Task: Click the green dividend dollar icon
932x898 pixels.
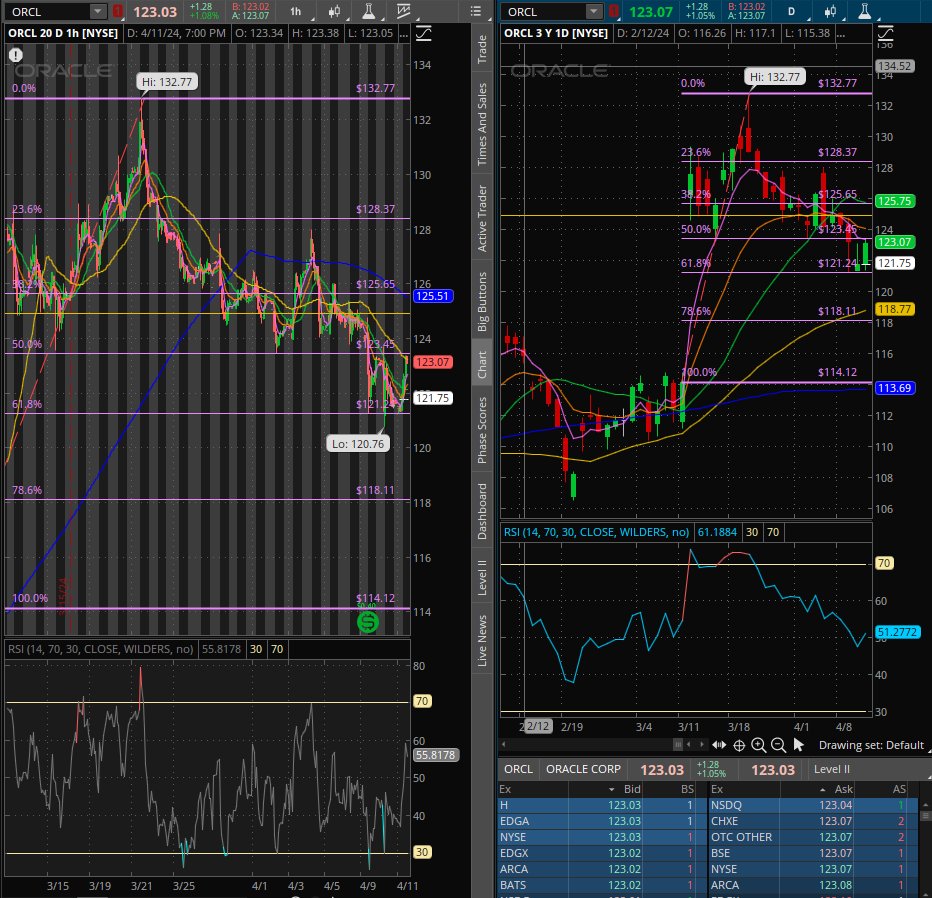Action: (x=367, y=622)
